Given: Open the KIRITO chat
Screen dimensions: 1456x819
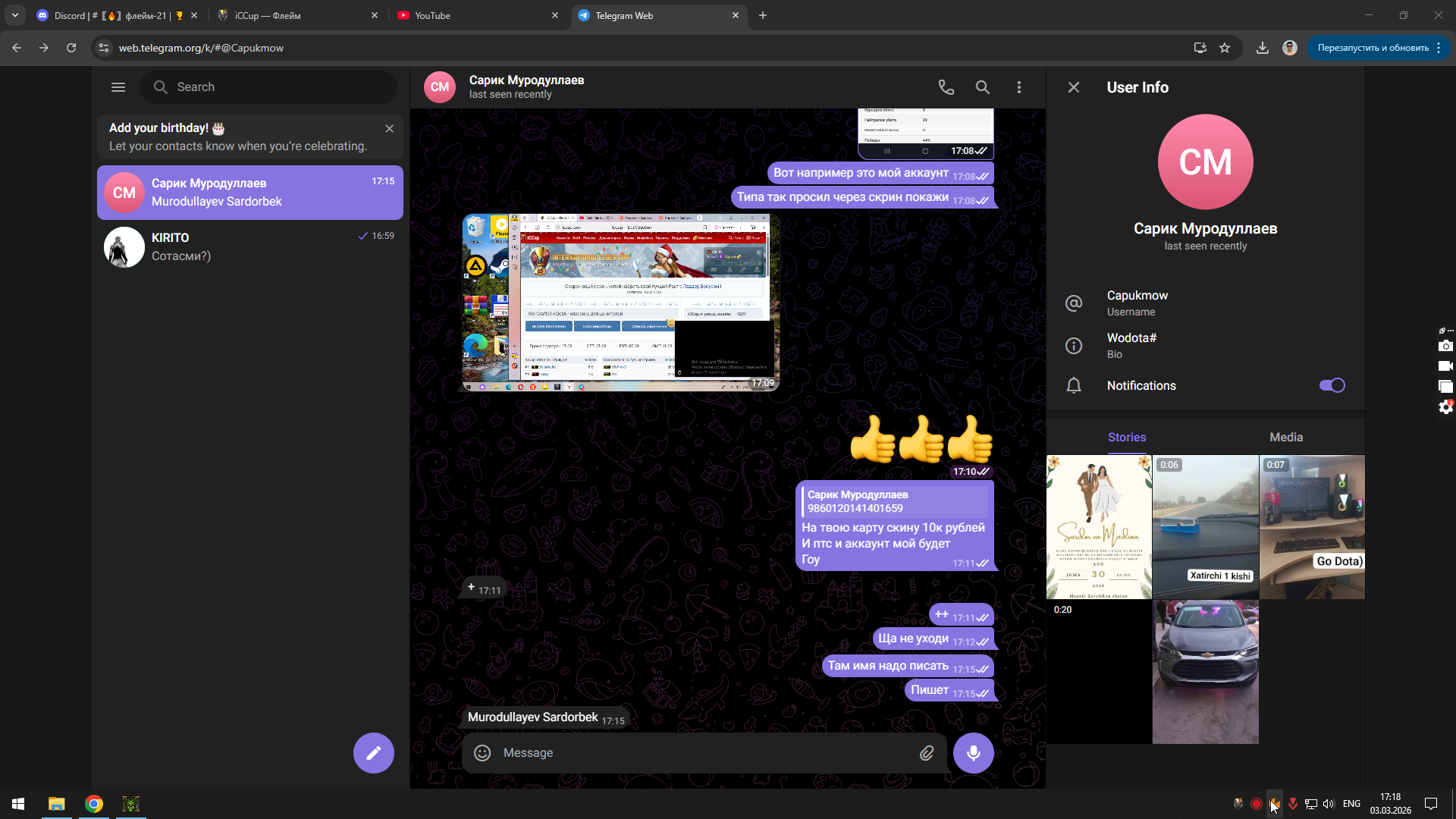Looking at the screenshot, I should click(250, 247).
